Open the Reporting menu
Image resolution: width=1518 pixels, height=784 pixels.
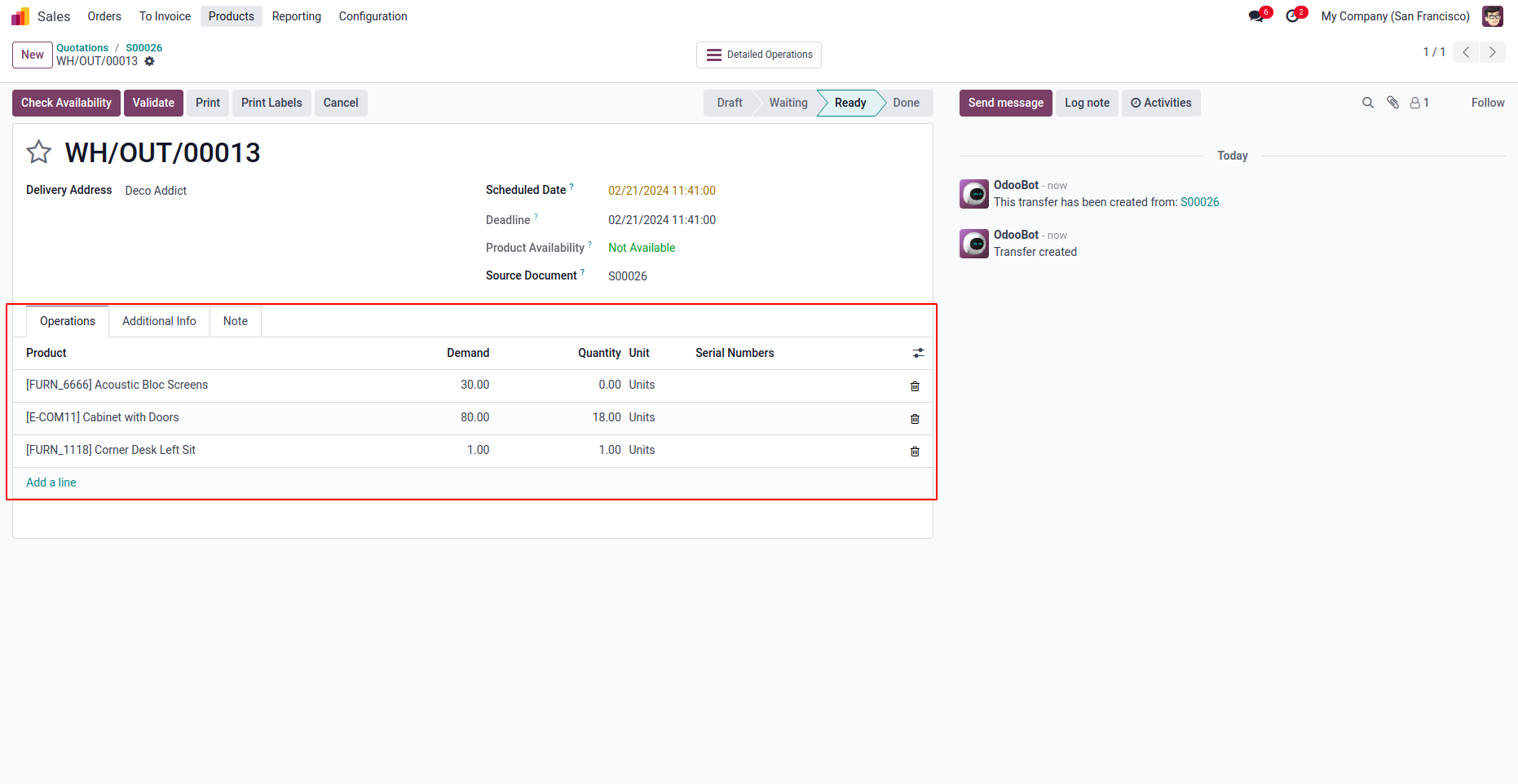(x=297, y=16)
